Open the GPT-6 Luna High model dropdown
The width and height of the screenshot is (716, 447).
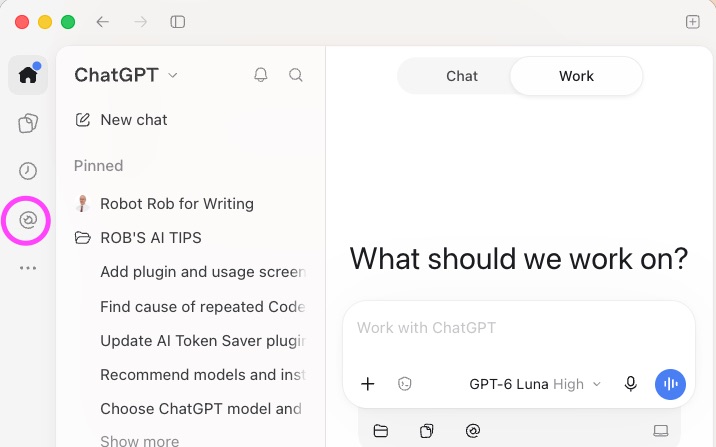535,384
